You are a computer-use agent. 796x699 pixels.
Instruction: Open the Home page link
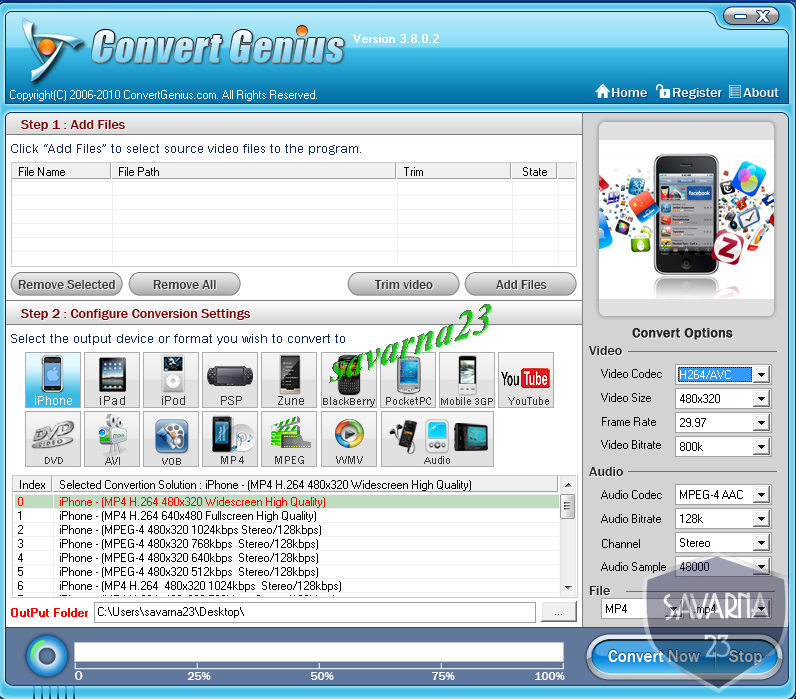621,92
